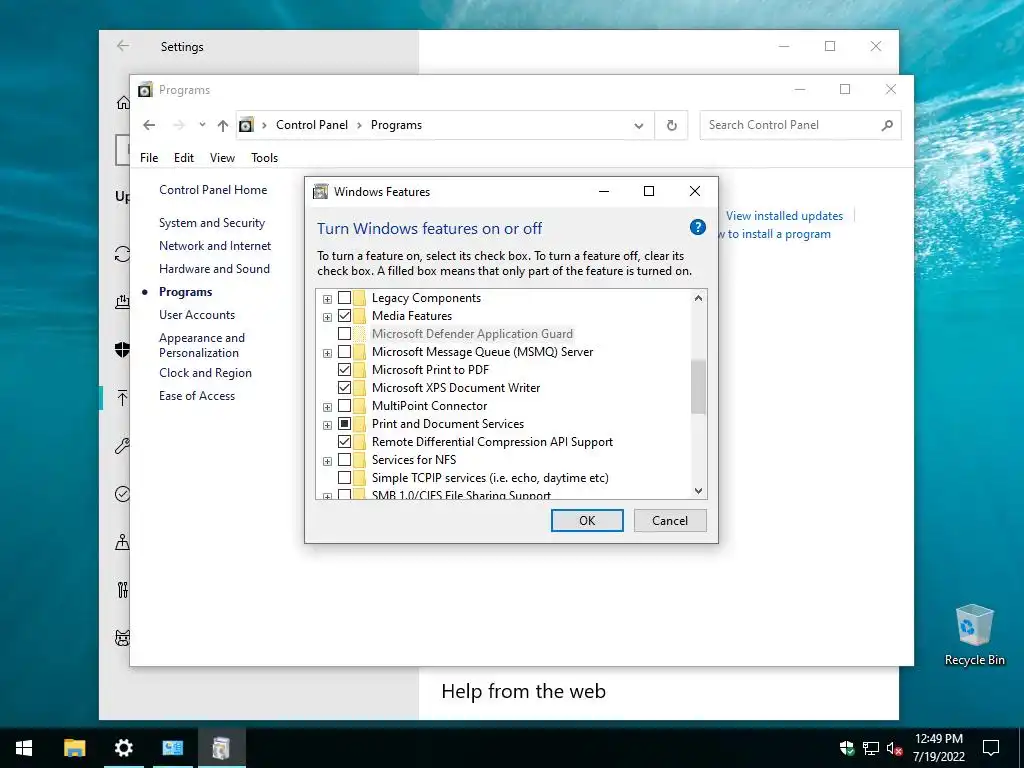The width and height of the screenshot is (1024, 768).
Task: Enable Microsoft Message Queue (MSMQ) Server
Action: click(344, 352)
